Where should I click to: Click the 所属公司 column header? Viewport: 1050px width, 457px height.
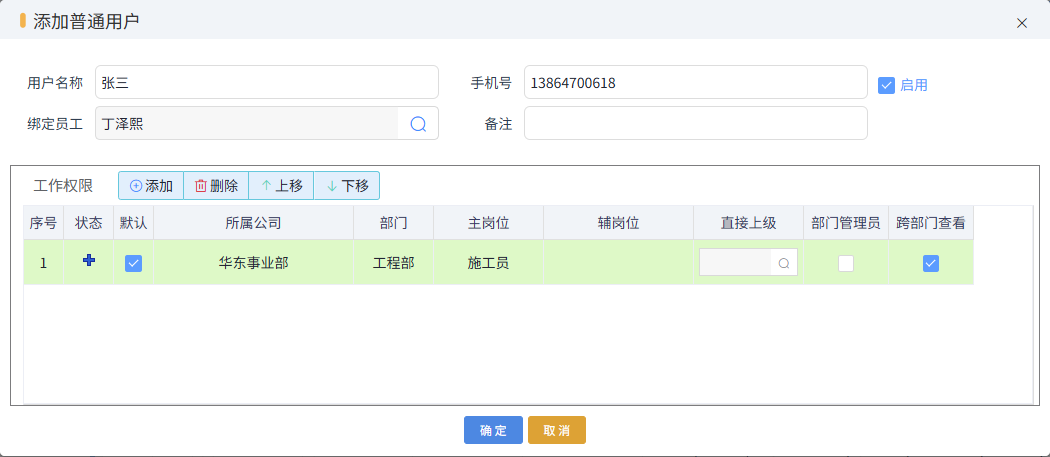coord(253,223)
